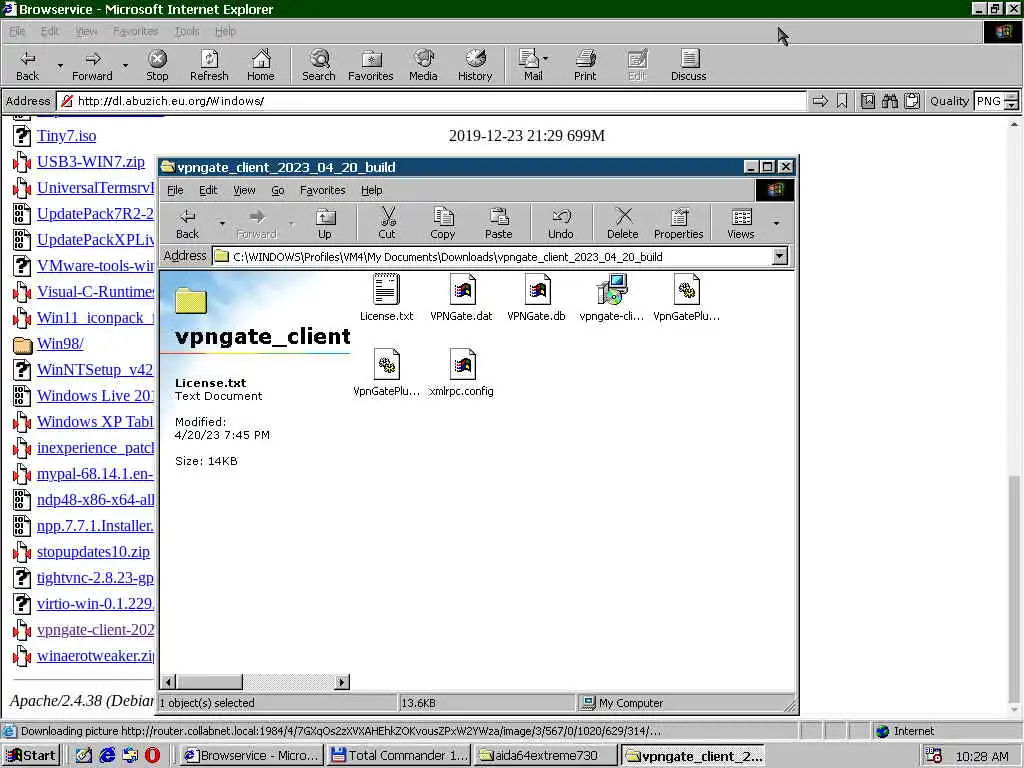Select xmlrpc.config file
Screen dimensions: 1024x768
point(462,373)
